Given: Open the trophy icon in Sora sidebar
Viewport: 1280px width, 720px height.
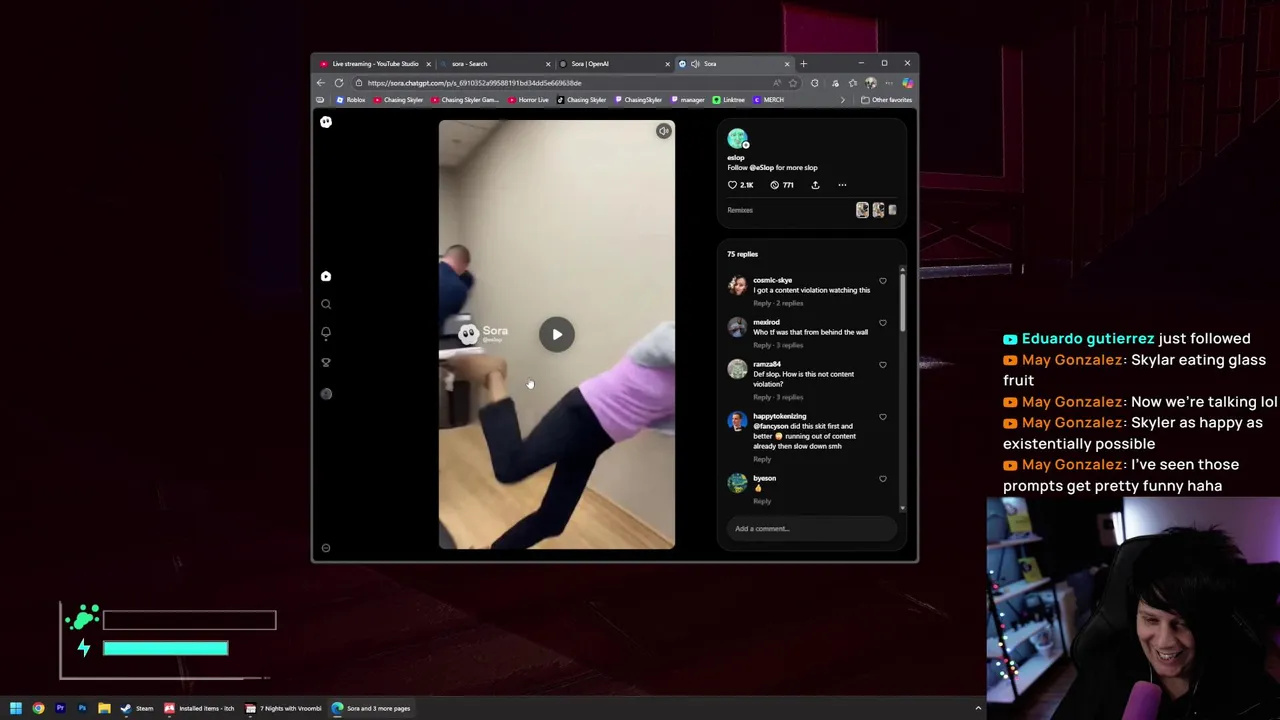Looking at the screenshot, I should [325, 363].
